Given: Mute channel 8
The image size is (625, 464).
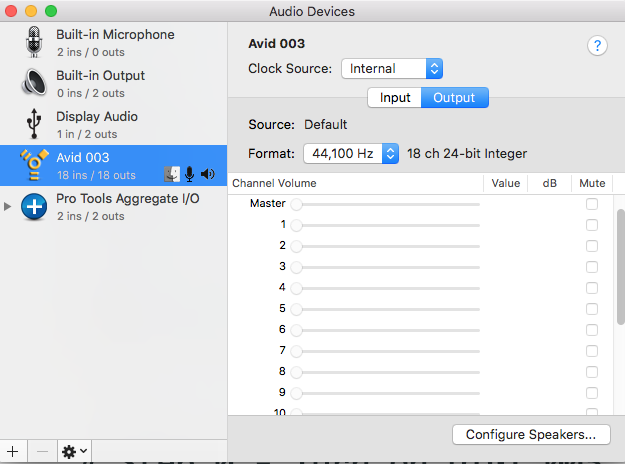Looking at the screenshot, I should coord(592,372).
